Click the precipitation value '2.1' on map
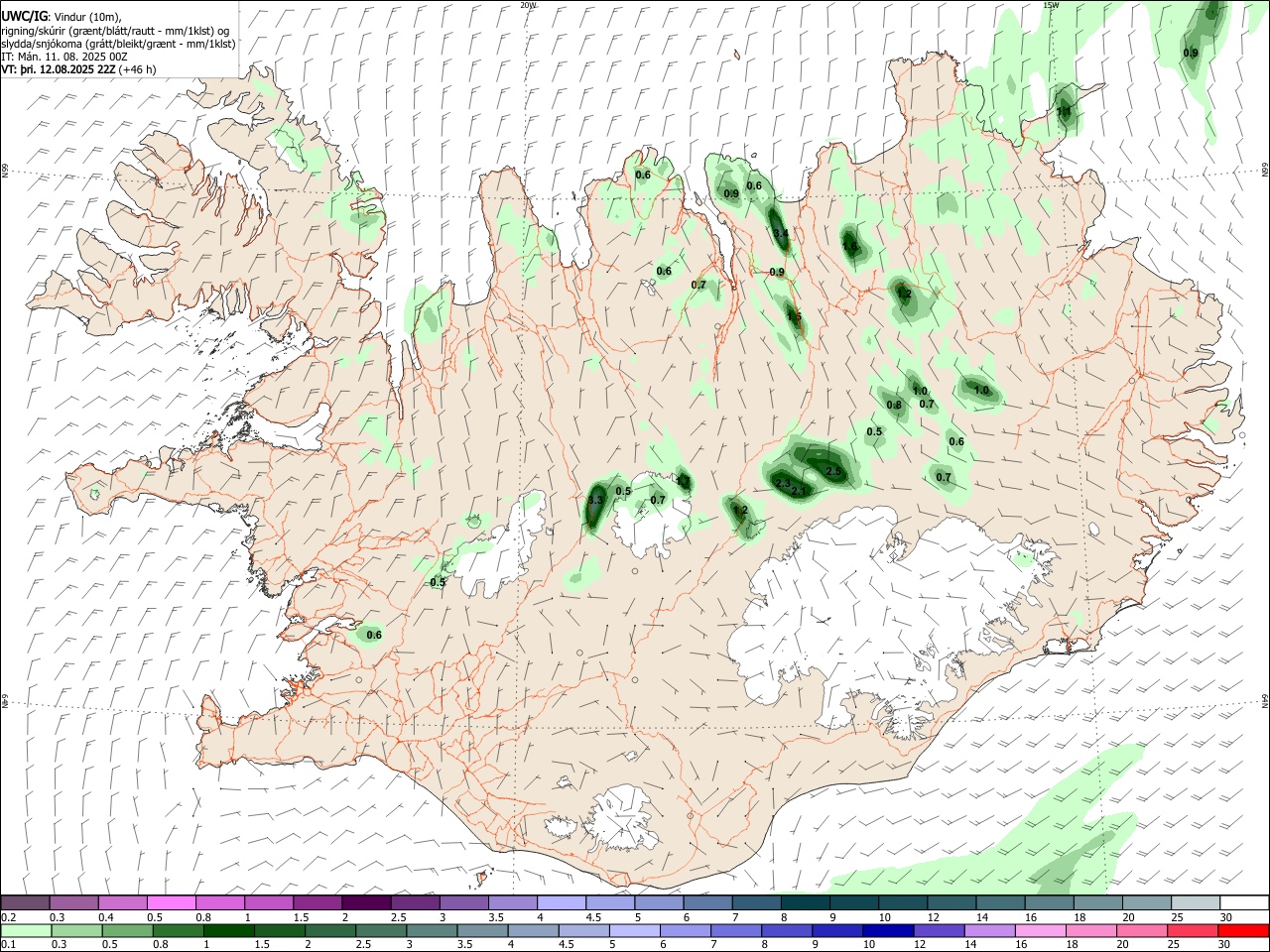Screen dimensions: 1270x952 coord(801,492)
